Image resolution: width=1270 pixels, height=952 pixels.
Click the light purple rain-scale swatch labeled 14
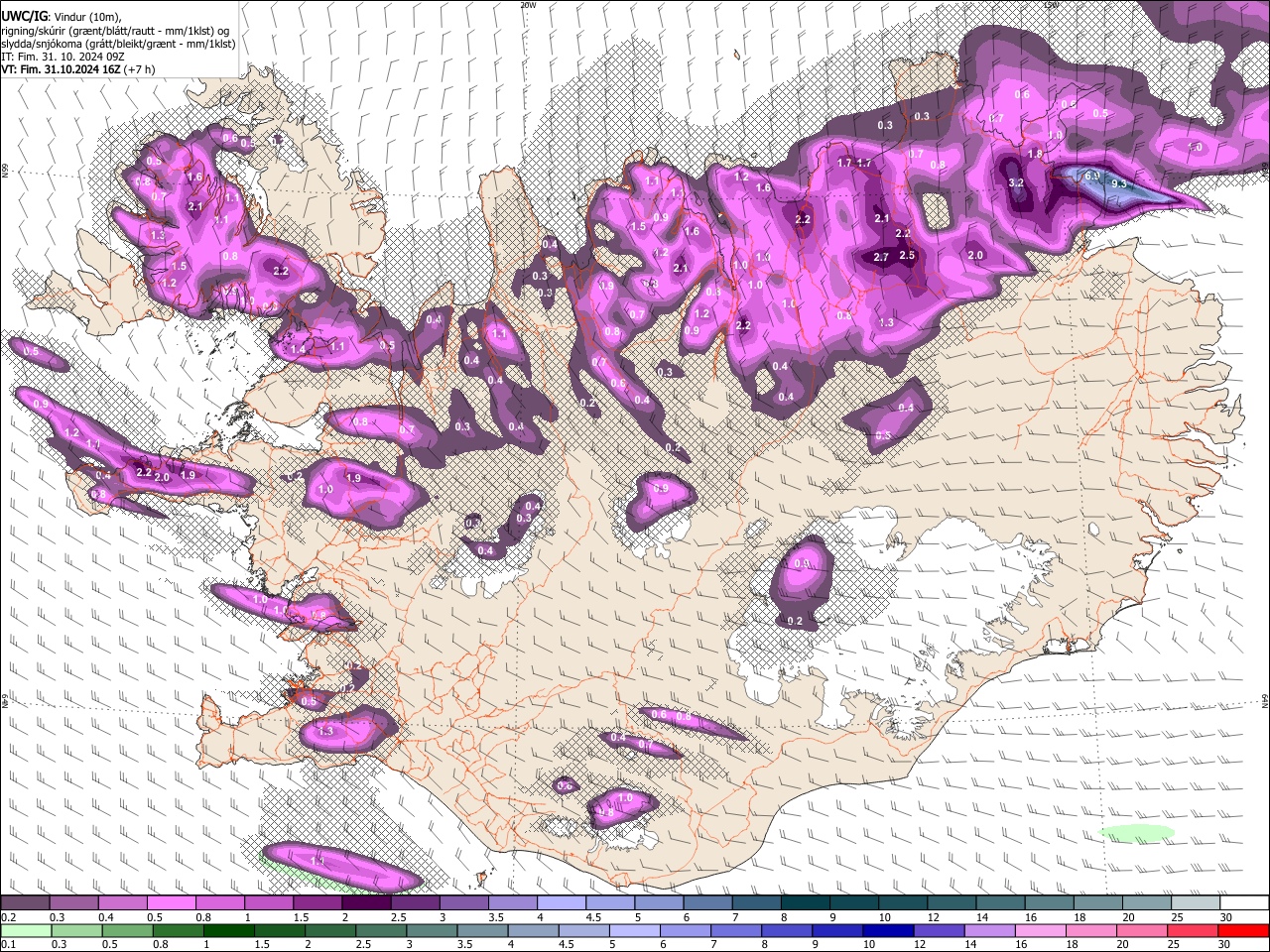coord(990,930)
